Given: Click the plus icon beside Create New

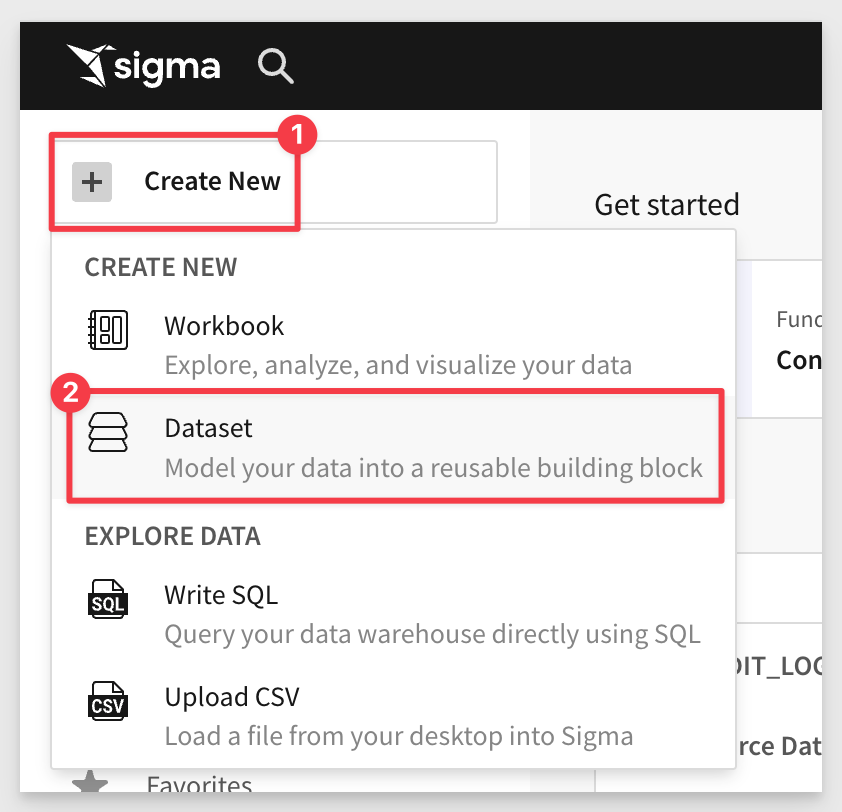Looking at the screenshot, I should click(92, 182).
